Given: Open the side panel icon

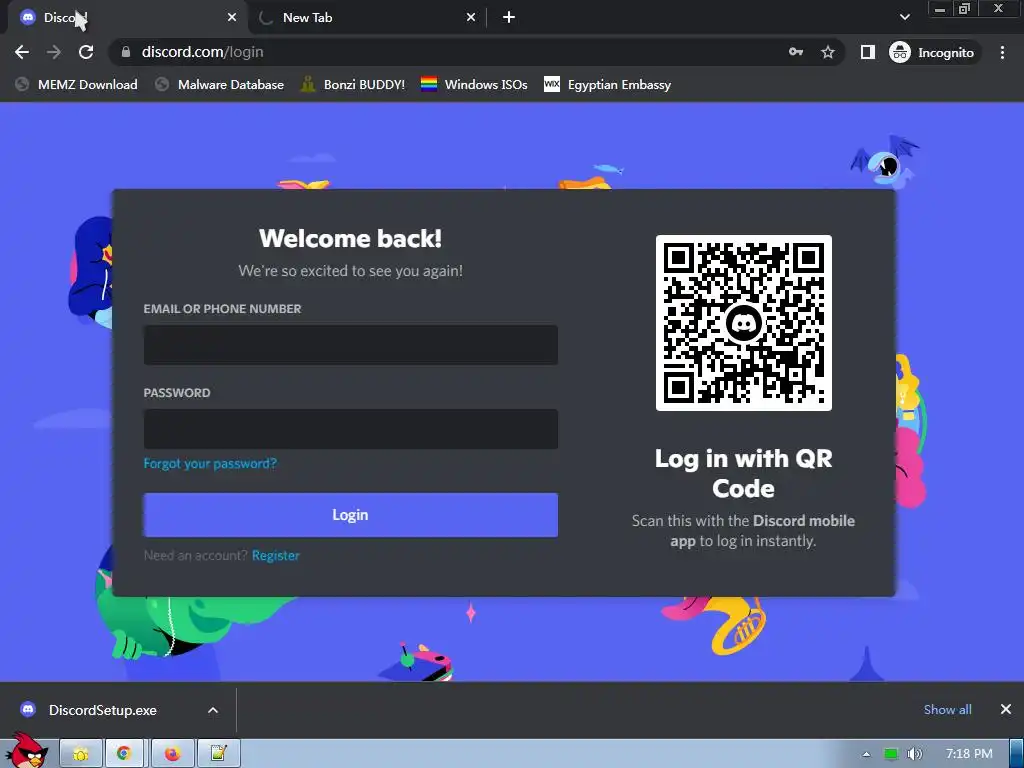Looking at the screenshot, I should (867, 52).
